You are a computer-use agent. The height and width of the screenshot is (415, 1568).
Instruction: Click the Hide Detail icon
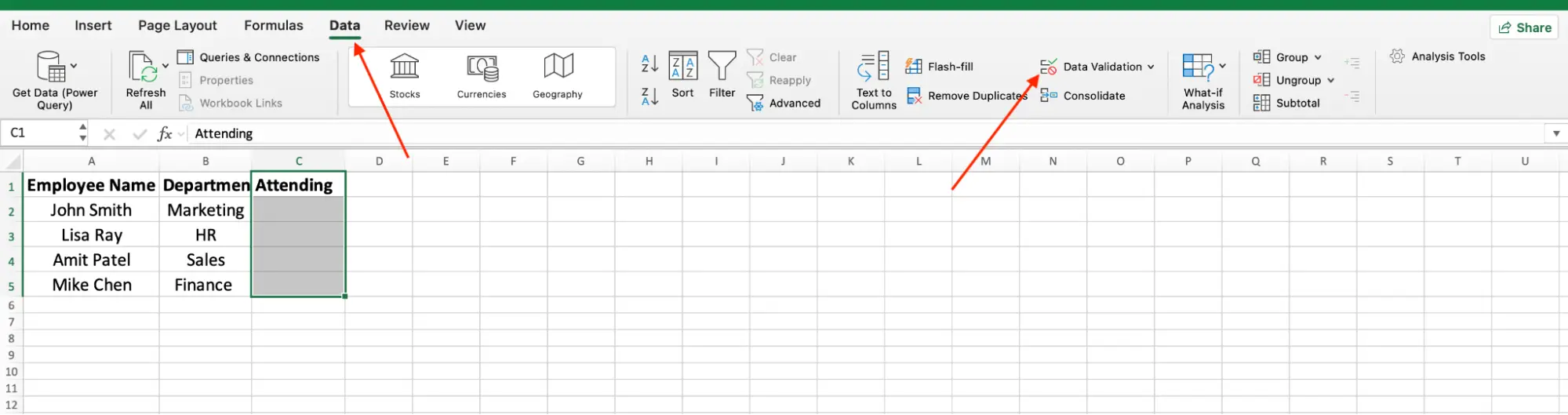(x=1352, y=96)
